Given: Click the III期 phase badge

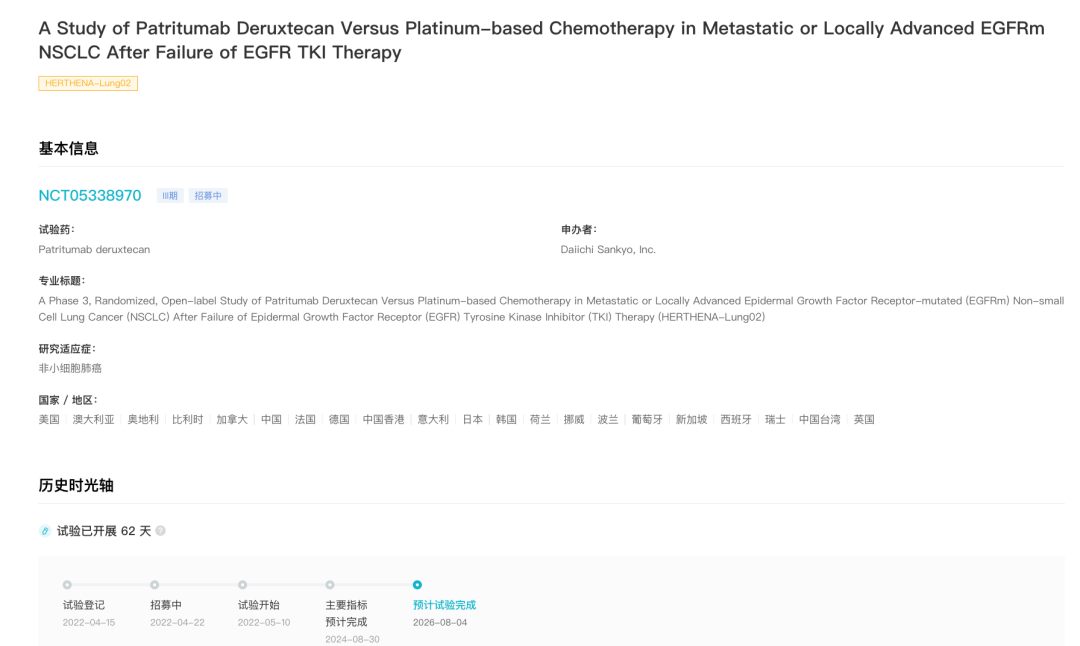Looking at the screenshot, I should click(x=170, y=196).
